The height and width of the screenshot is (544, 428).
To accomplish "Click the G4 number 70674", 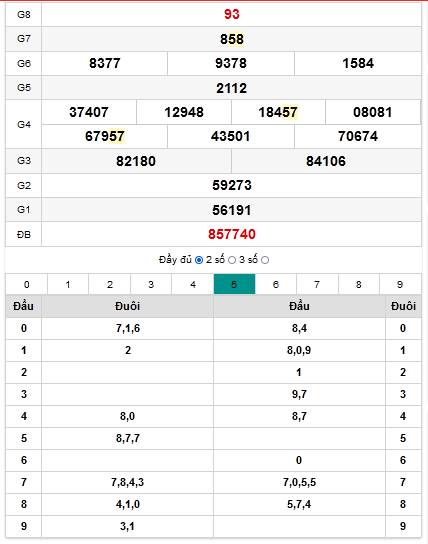I will click(358, 136).
